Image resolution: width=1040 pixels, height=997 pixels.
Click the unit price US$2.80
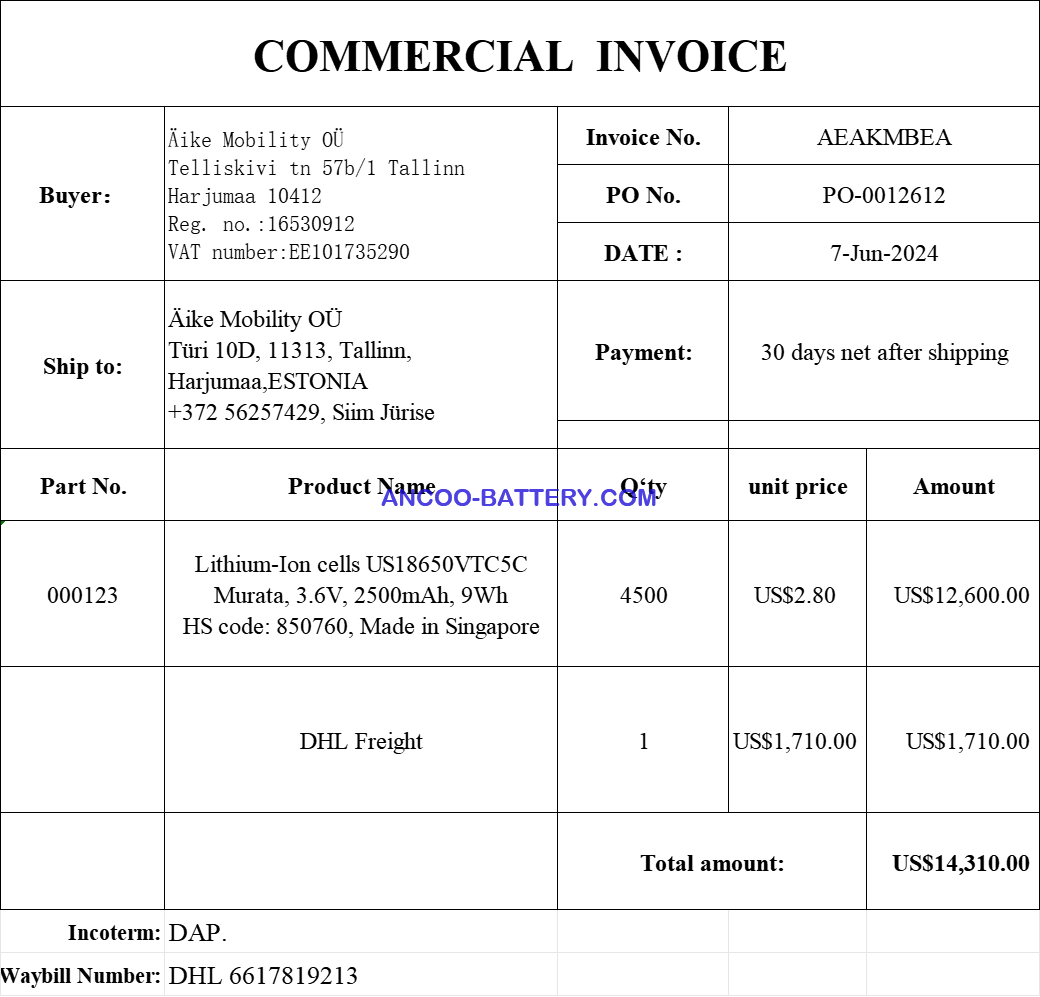pyautogui.click(x=795, y=595)
